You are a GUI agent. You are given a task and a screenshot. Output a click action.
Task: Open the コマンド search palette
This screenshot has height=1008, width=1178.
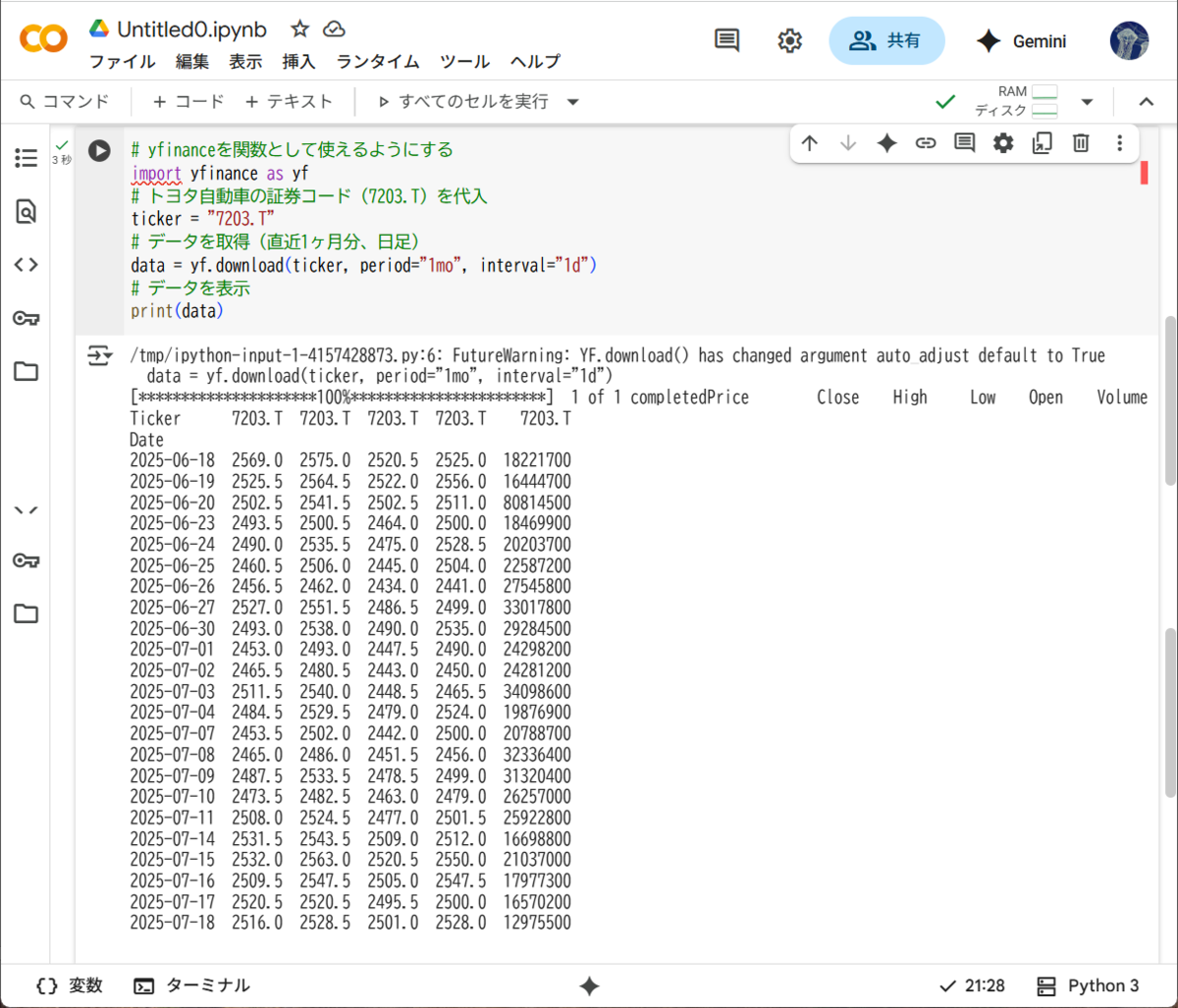click(x=64, y=101)
